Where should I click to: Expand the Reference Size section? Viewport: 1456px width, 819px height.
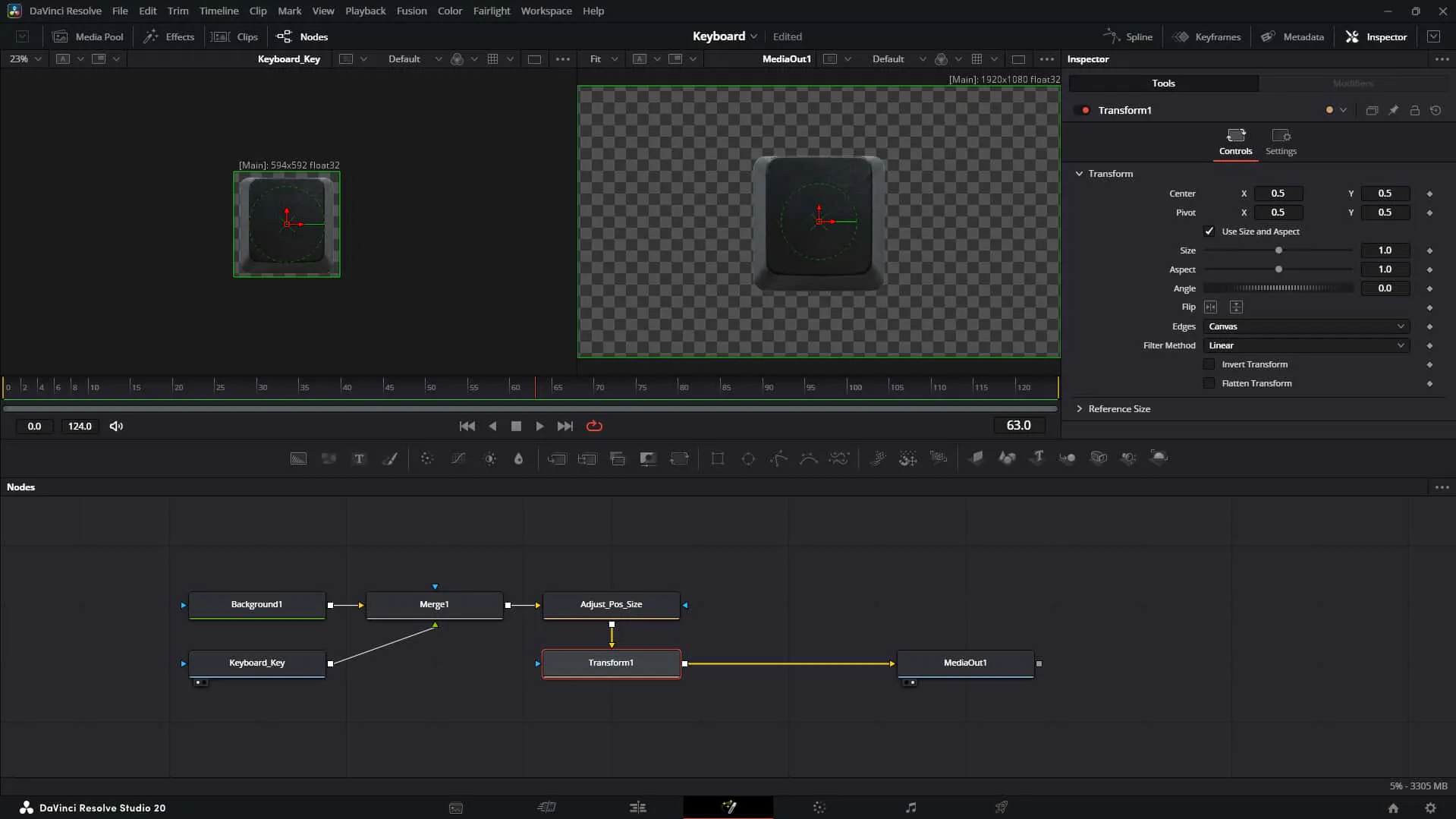point(1079,409)
